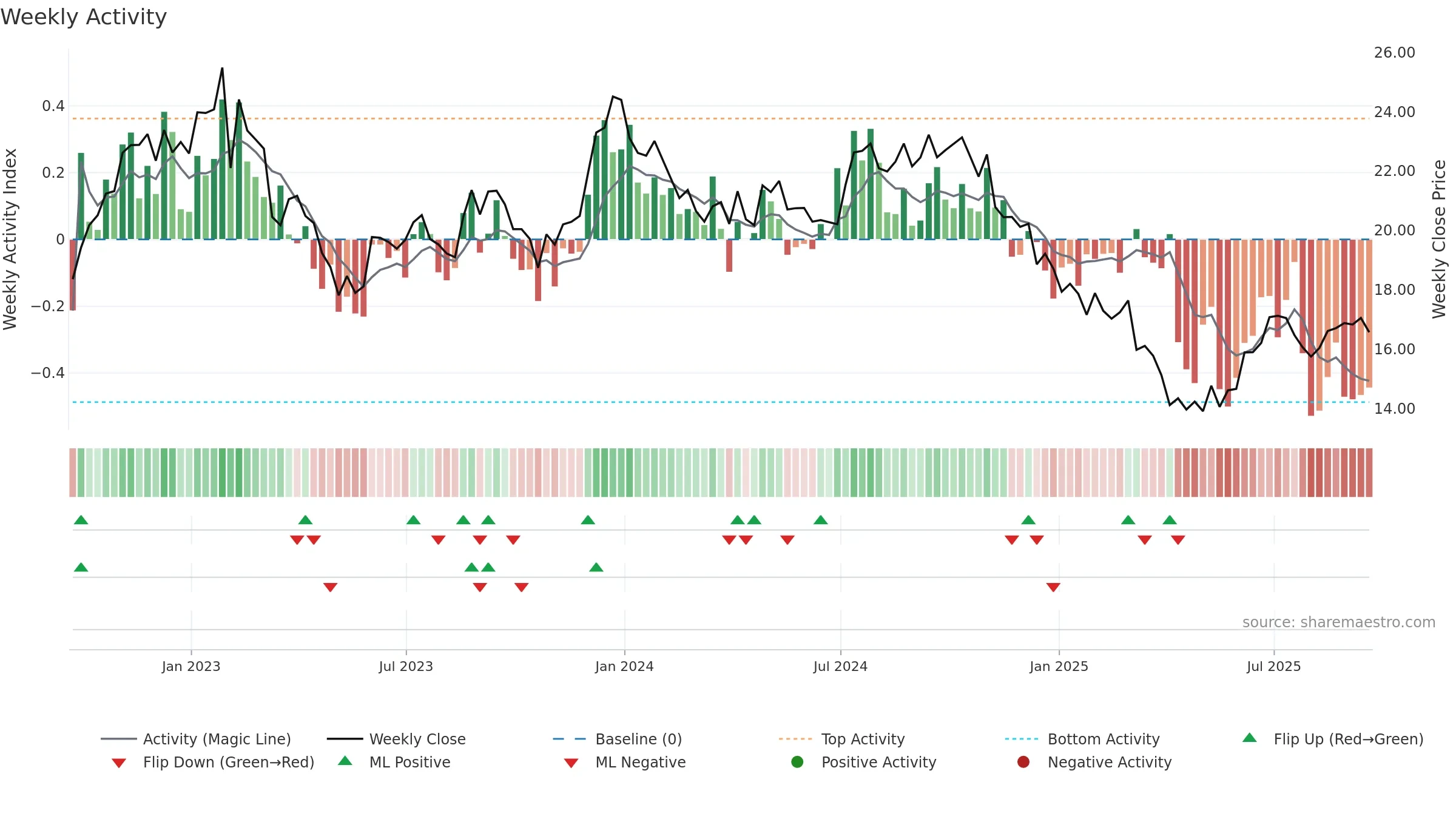This screenshot has width=1456, height=819.
Task: Click the Jul 2024 axis label
Action: click(x=840, y=666)
